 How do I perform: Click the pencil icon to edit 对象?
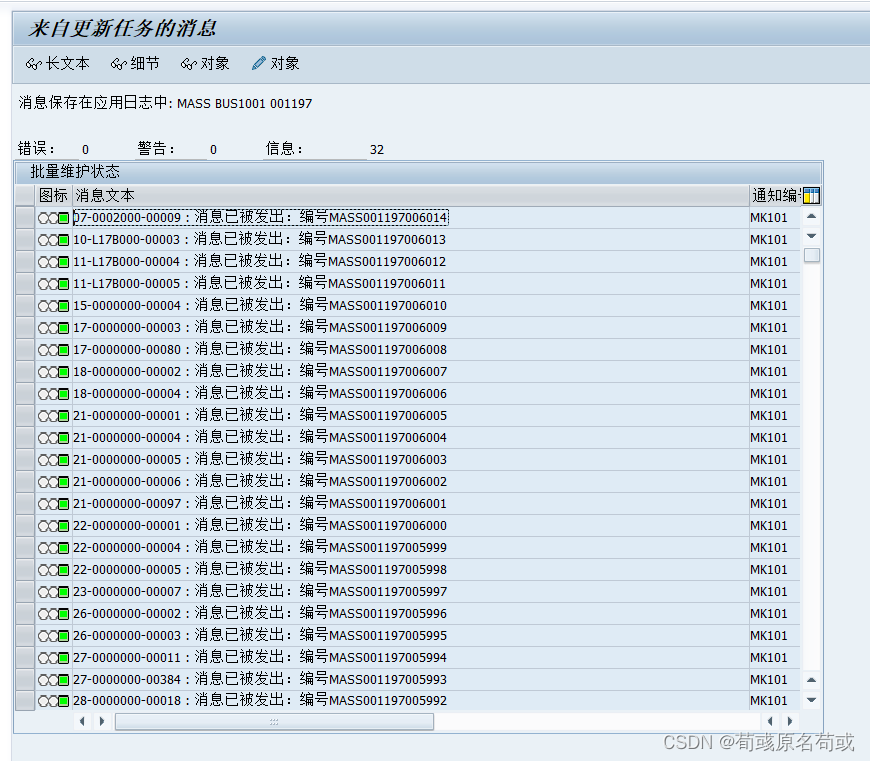coord(258,63)
